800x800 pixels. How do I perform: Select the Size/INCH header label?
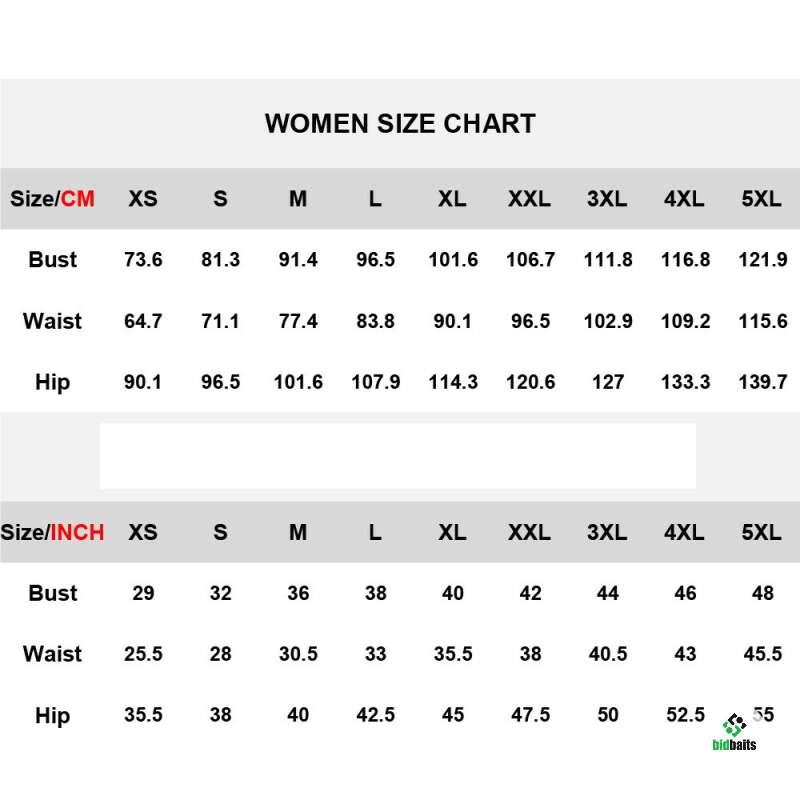[x=52, y=532]
